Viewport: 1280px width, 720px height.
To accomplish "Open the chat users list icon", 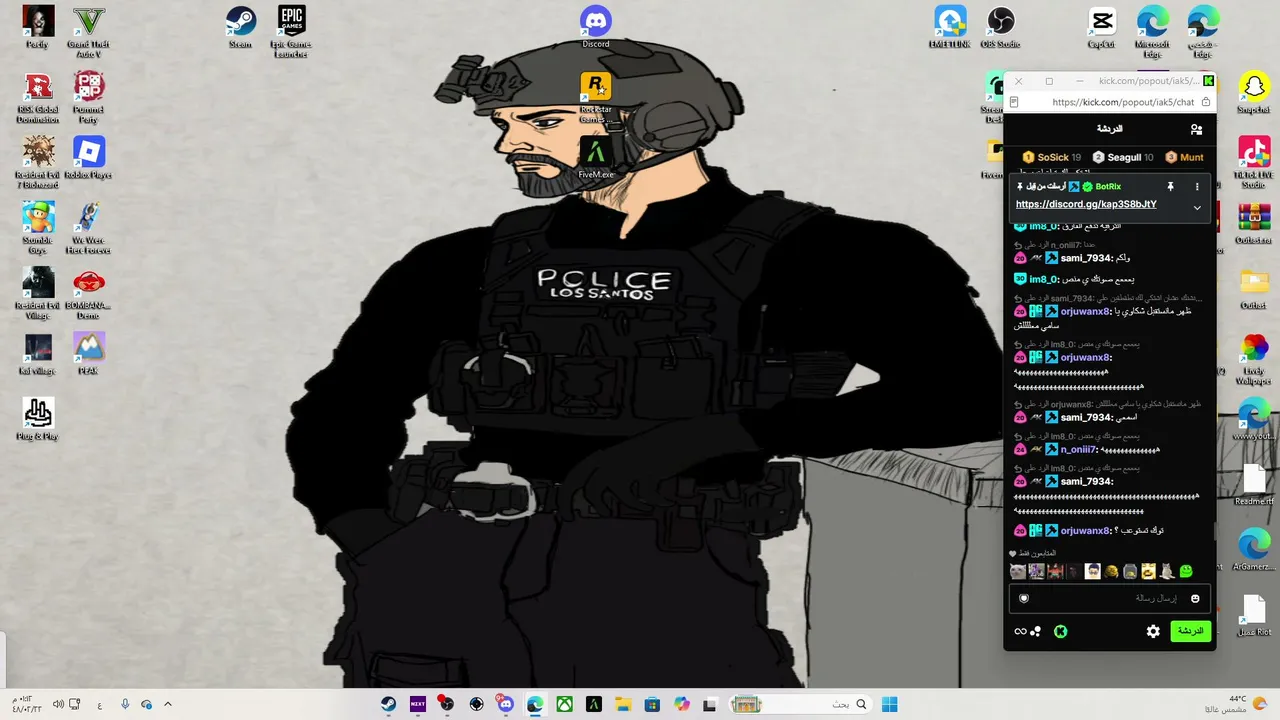I will [x=1196, y=129].
